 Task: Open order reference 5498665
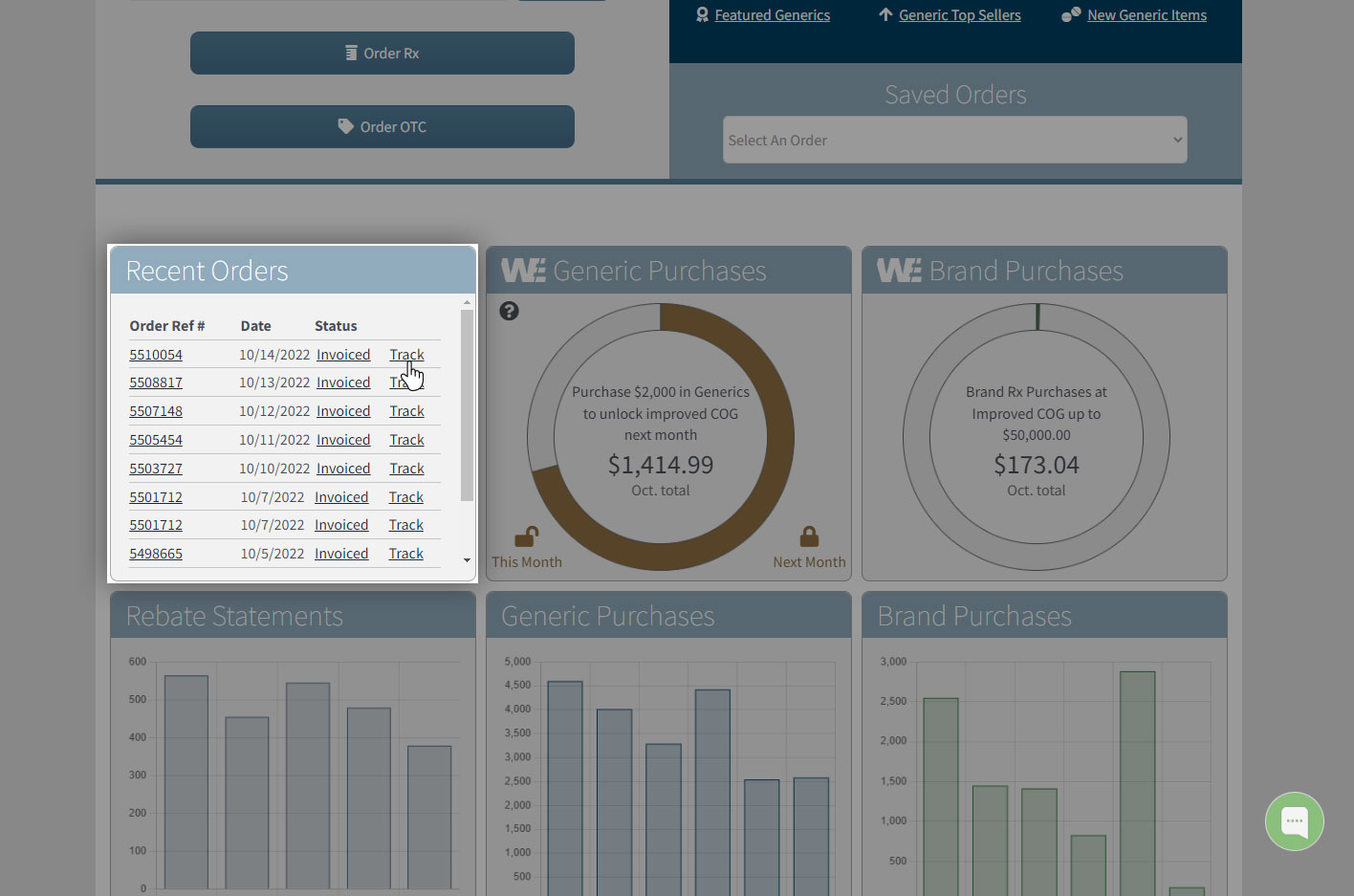click(156, 554)
